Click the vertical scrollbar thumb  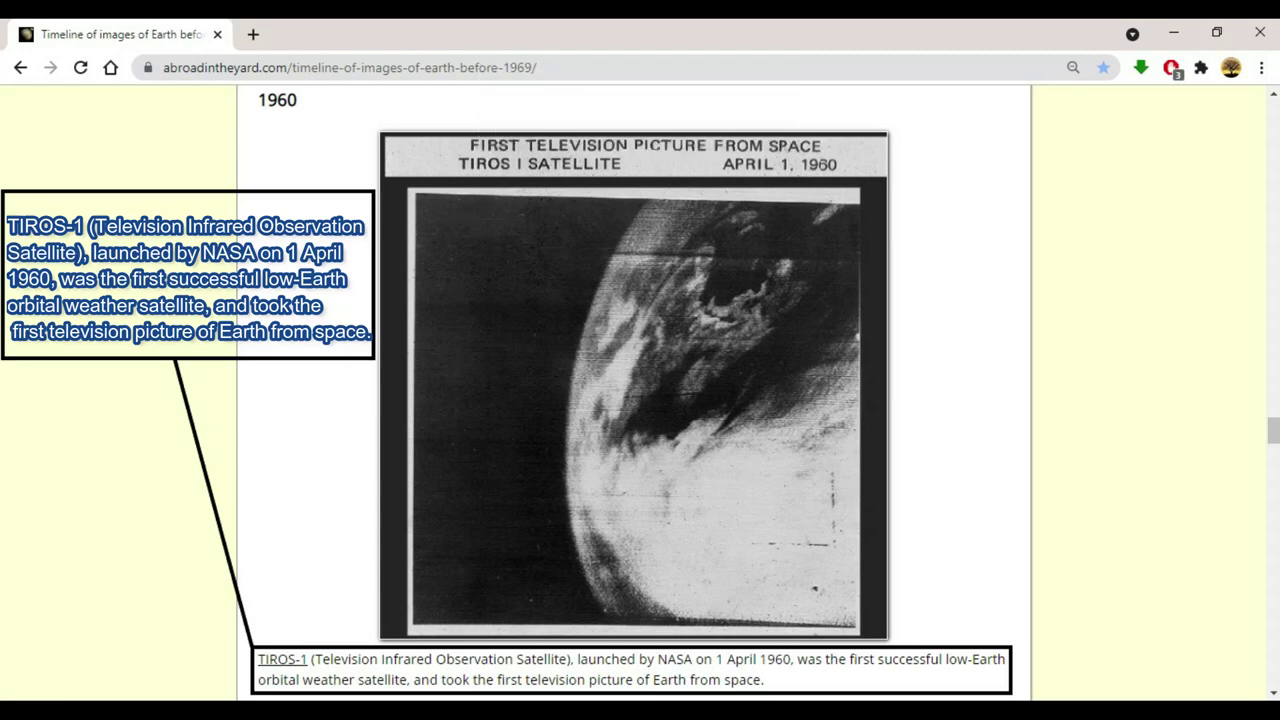pos(1272,431)
